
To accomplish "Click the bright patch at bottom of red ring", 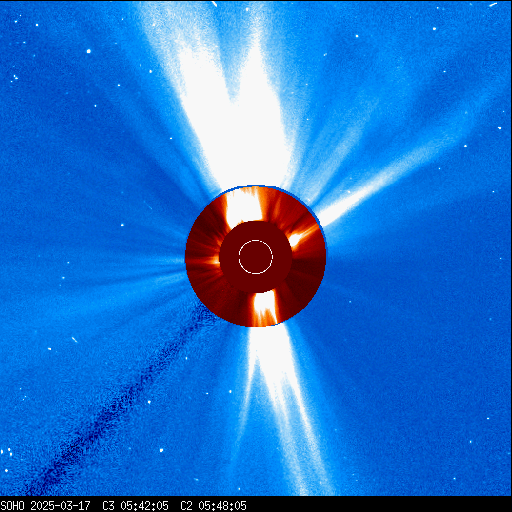I will click(x=264, y=308).
